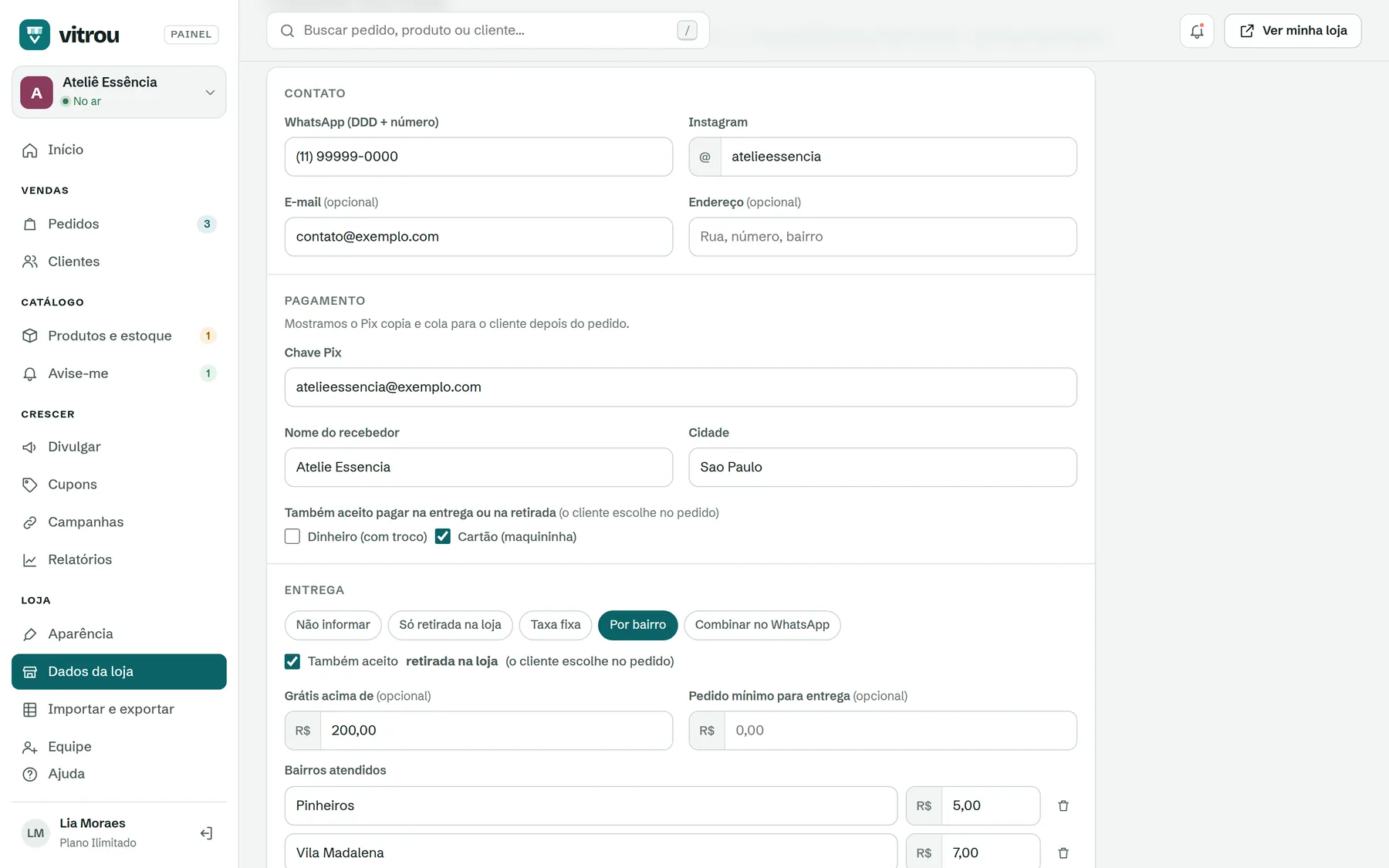
Task: Open Ajuda help icon in sidebar
Action: (30, 774)
